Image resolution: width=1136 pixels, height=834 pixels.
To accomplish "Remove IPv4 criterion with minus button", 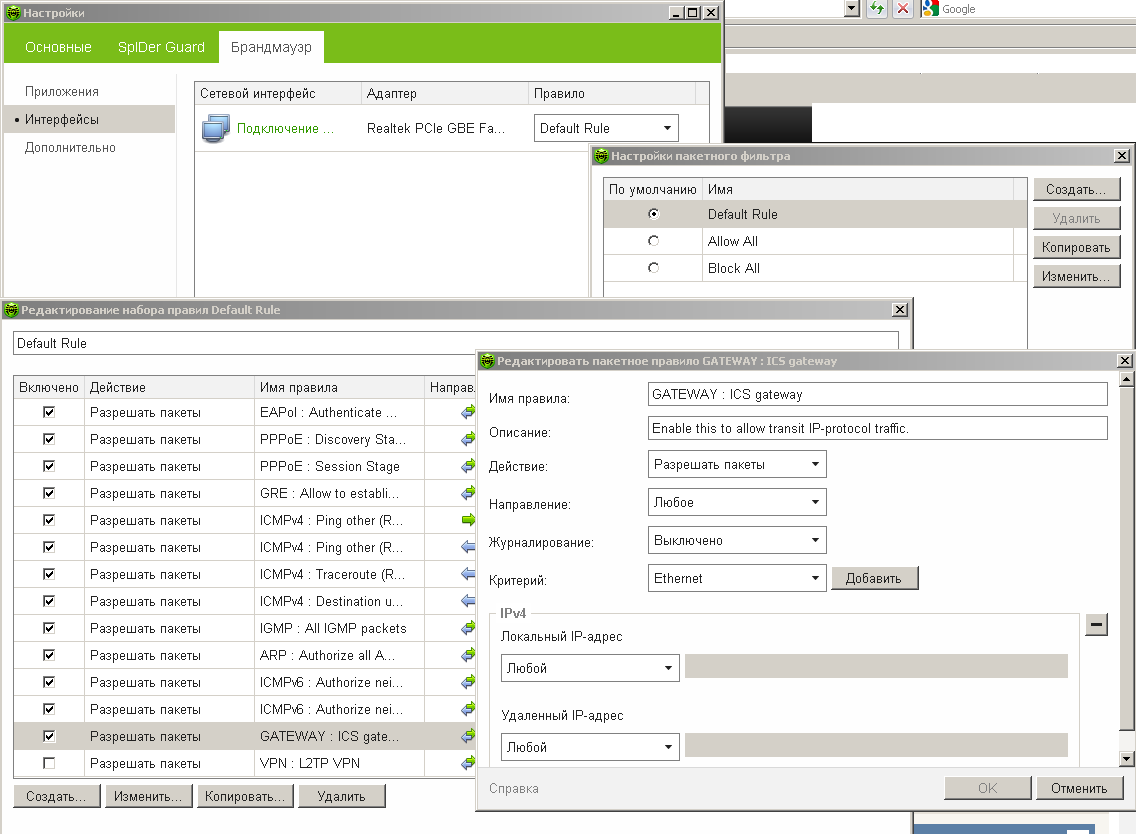I will pos(1096,625).
